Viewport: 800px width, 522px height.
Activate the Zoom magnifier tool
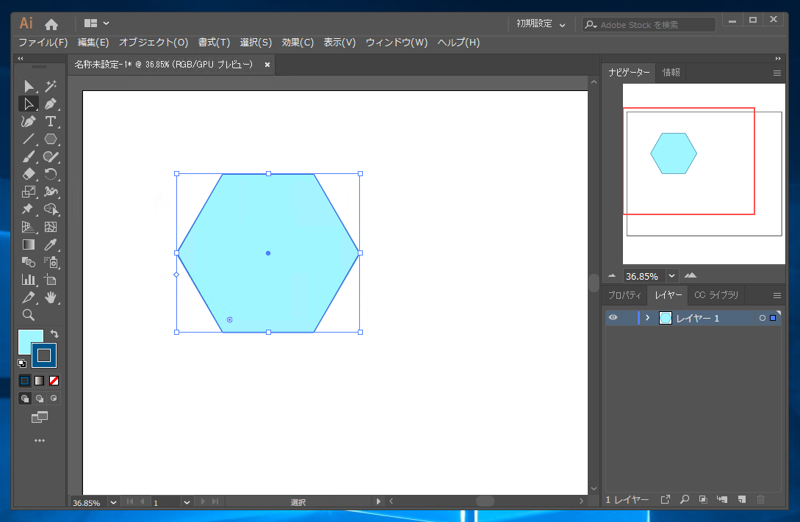point(28,315)
